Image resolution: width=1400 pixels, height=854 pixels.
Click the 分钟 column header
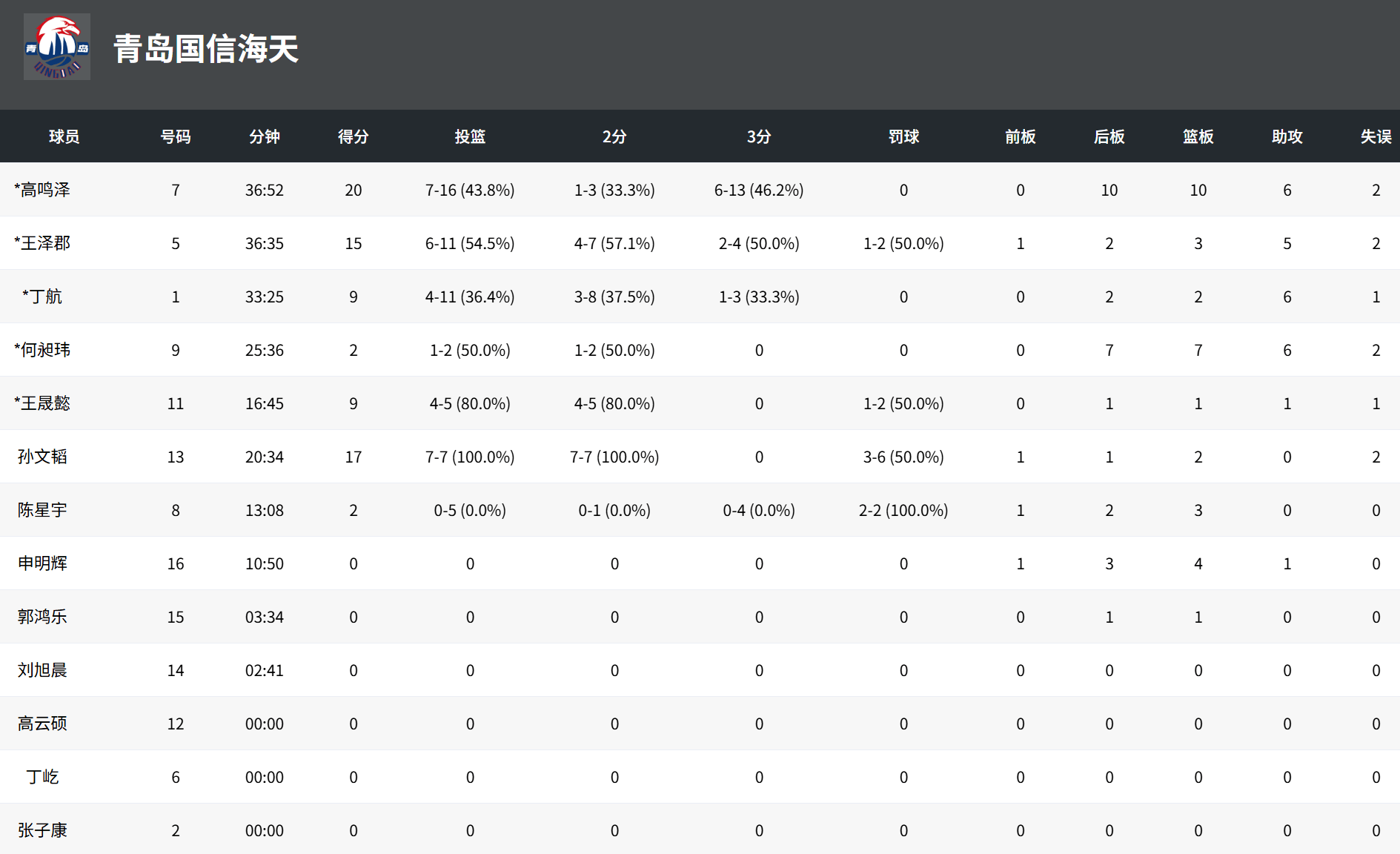click(265, 136)
